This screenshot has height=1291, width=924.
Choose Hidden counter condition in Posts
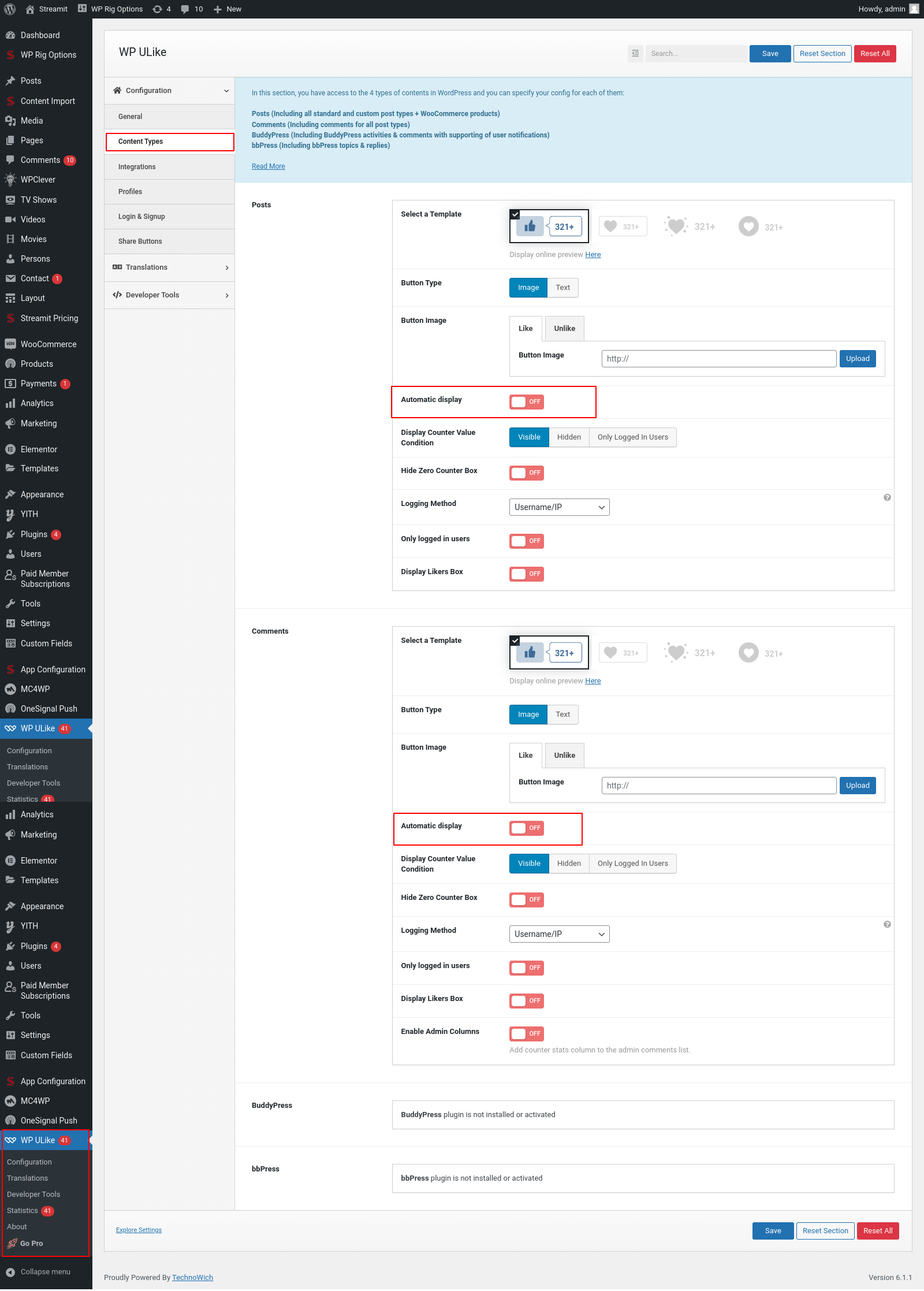[569, 437]
